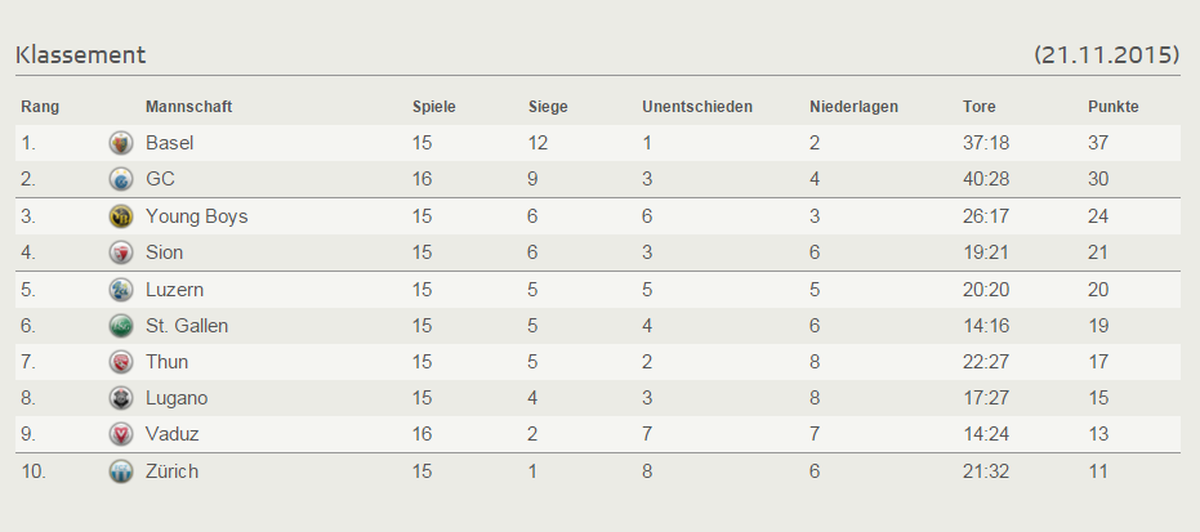The image size is (1200, 532).
Task: Click the Siege column header
Action: tap(548, 107)
